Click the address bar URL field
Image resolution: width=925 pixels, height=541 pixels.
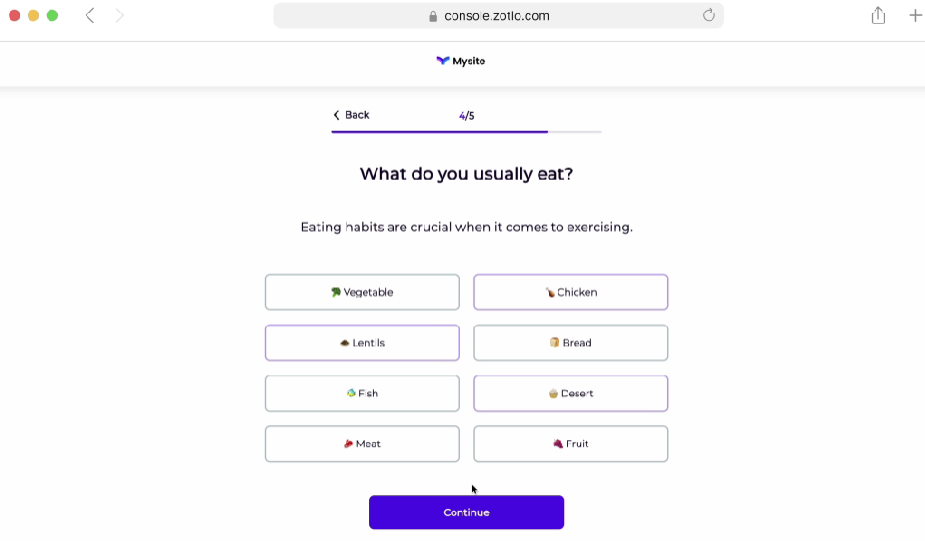point(498,16)
